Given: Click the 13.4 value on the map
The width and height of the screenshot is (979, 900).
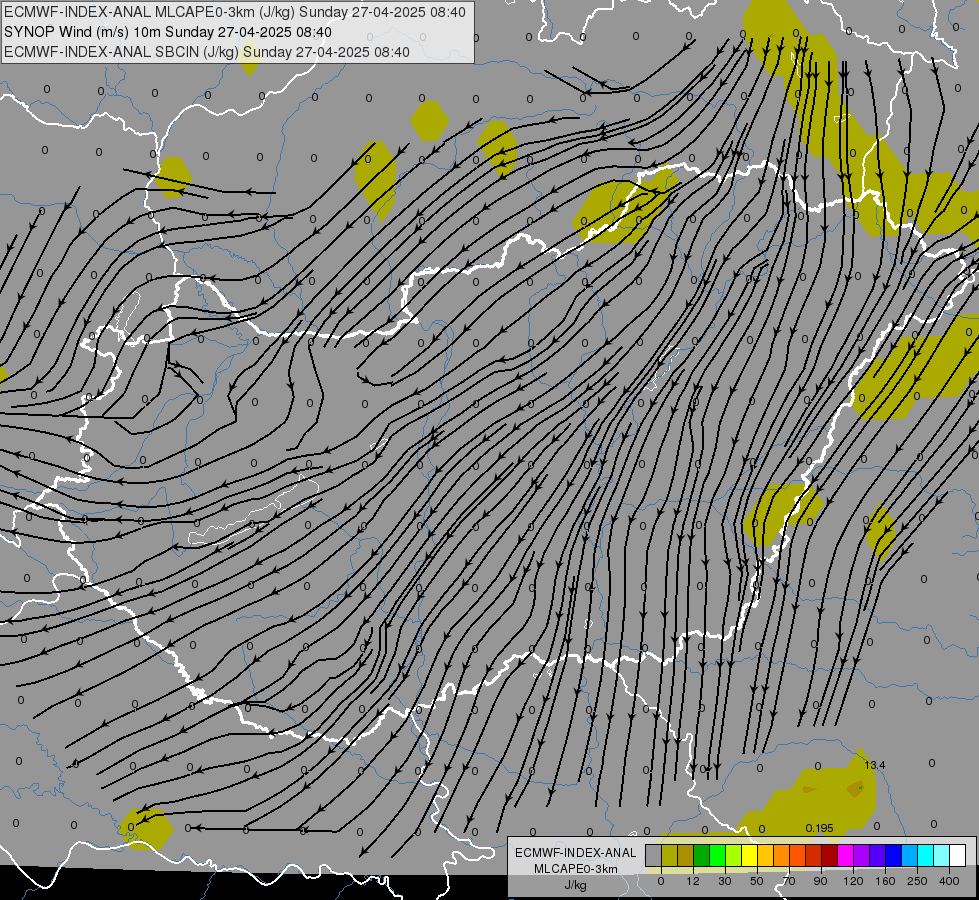Looking at the screenshot, I should pyautogui.click(x=875, y=765).
